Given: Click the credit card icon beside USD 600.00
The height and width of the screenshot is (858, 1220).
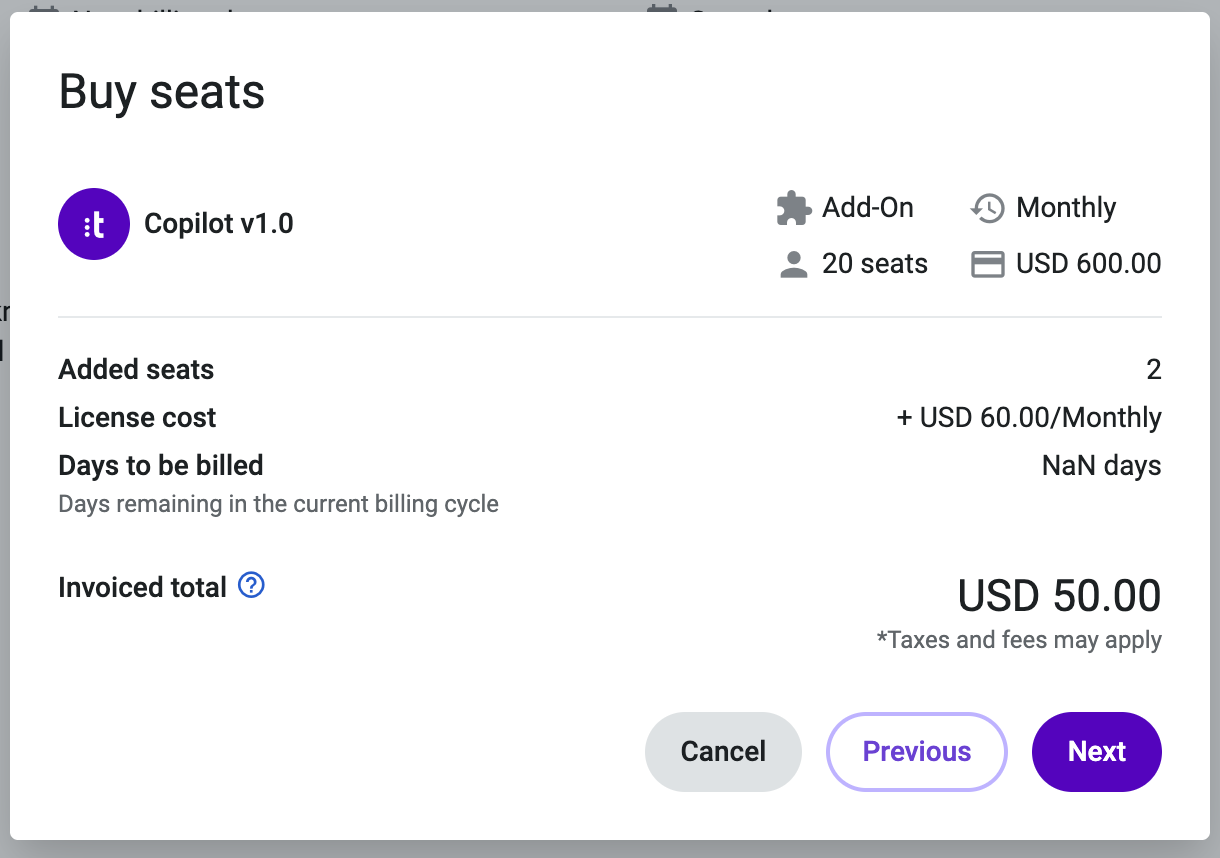Looking at the screenshot, I should 988,264.
